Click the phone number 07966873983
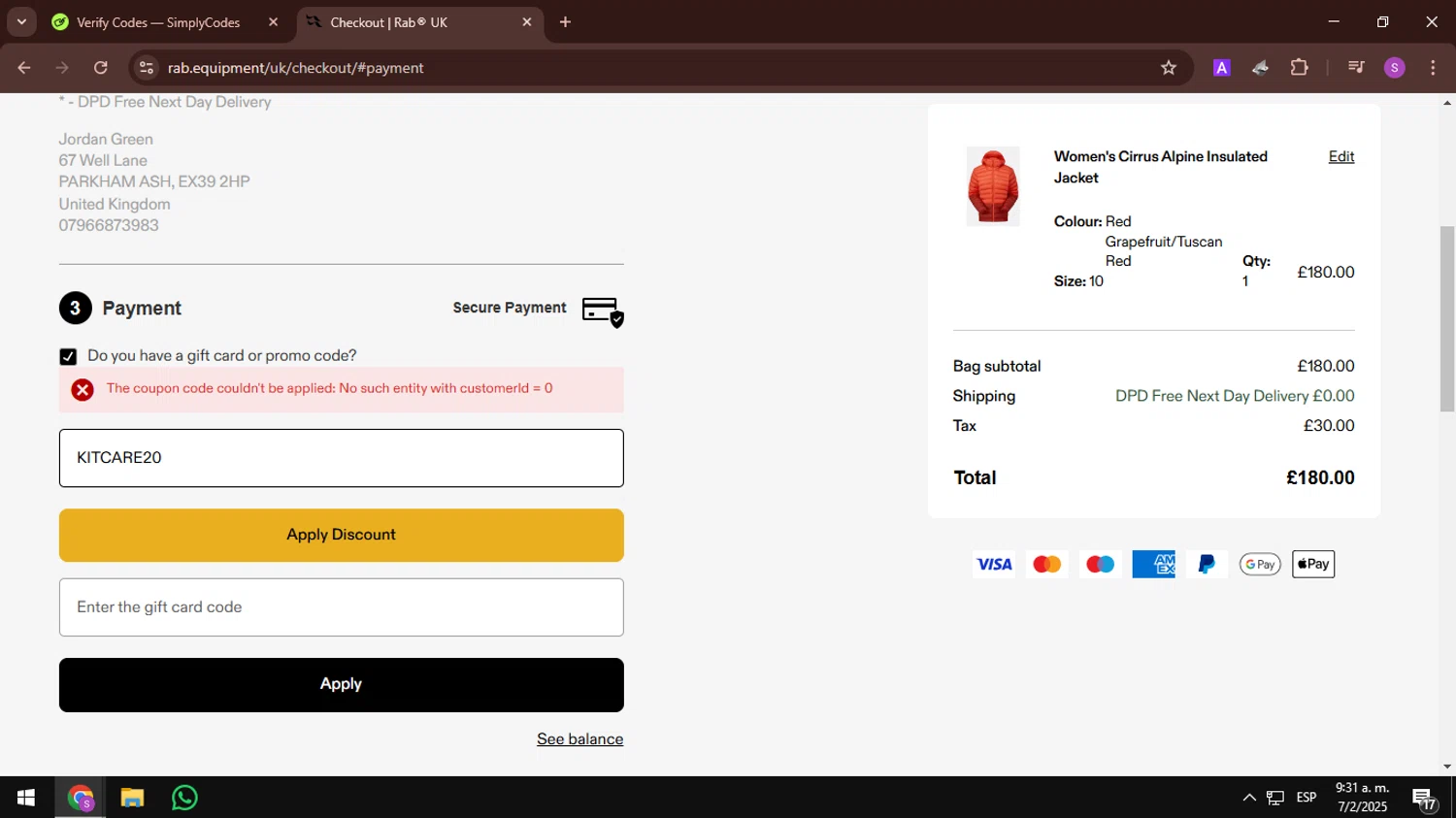Image resolution: width=1456 pixels, height=818 pixels. point(109,225)
